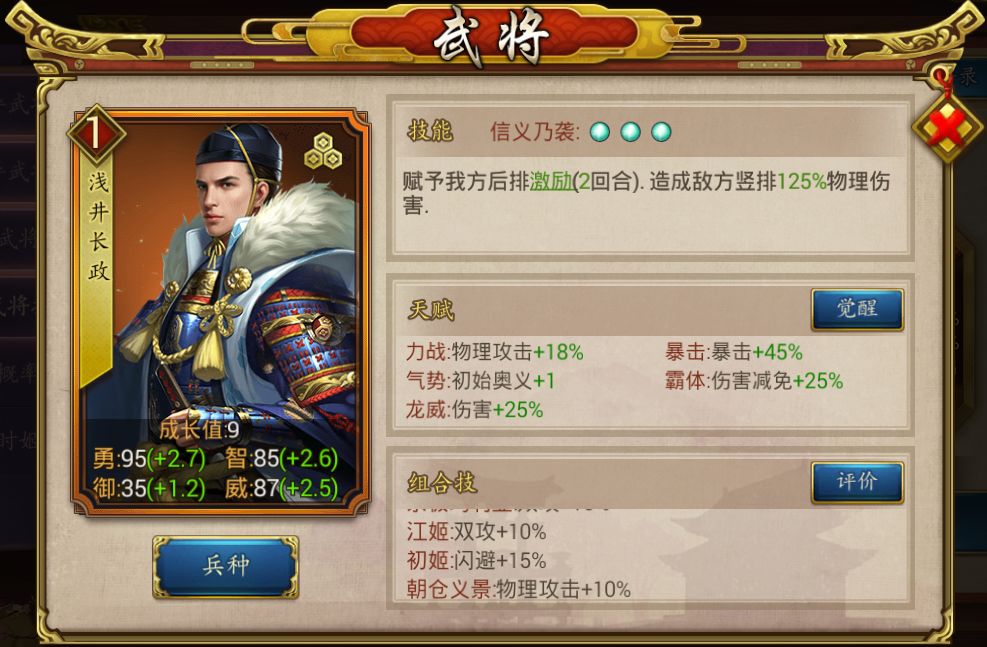Open the 兵种 troop type button
Image resolution: width=987 pixels, height=647 pixels.
click(225, 566)
